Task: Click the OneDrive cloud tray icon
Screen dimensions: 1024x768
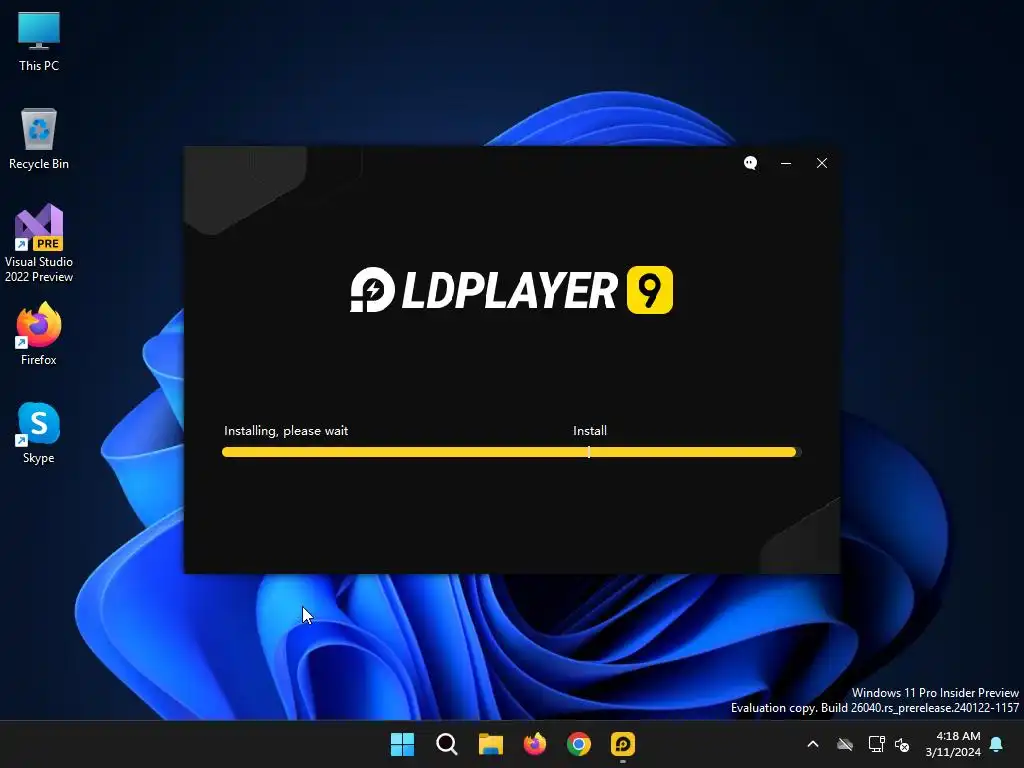Action: tap(845, 744)
